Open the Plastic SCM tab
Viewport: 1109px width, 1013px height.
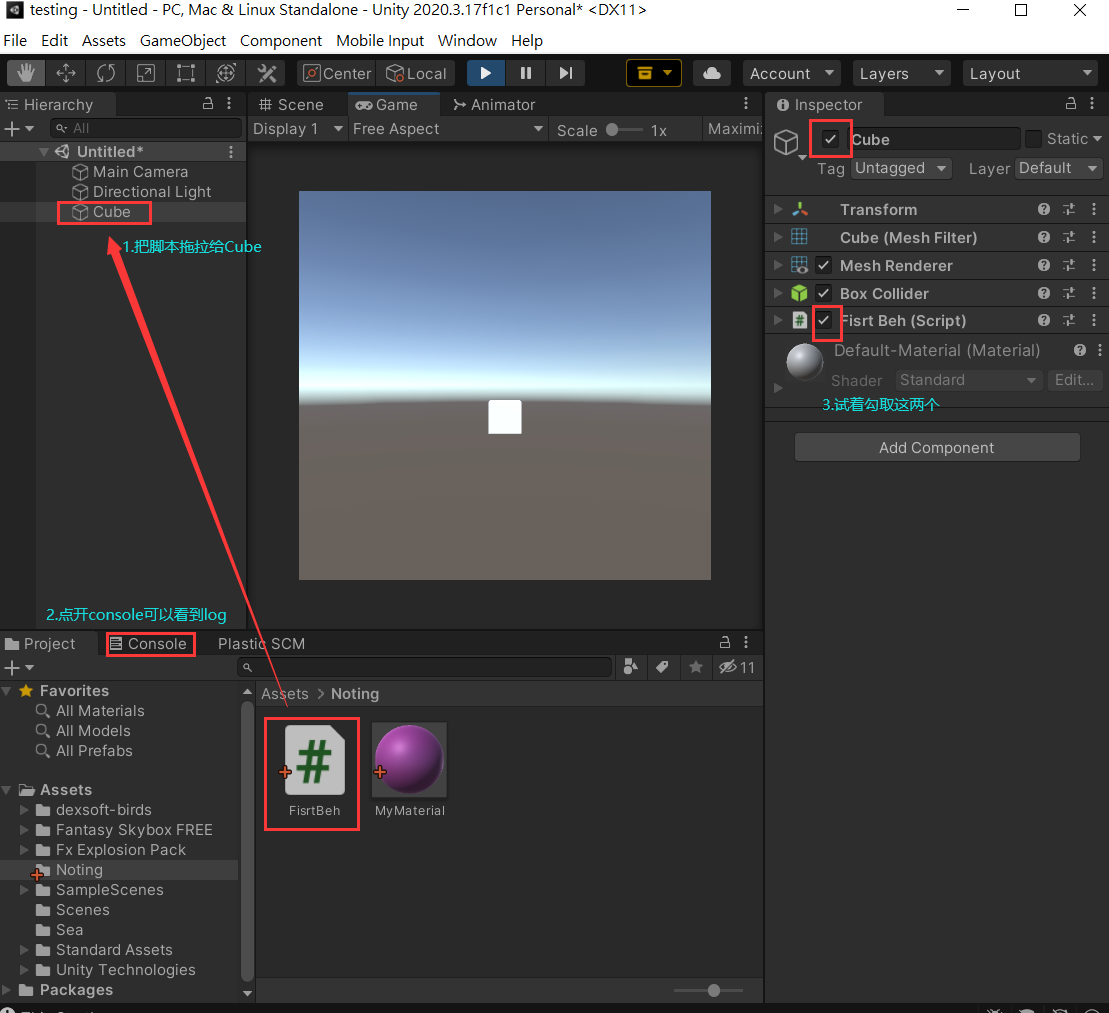261,643
